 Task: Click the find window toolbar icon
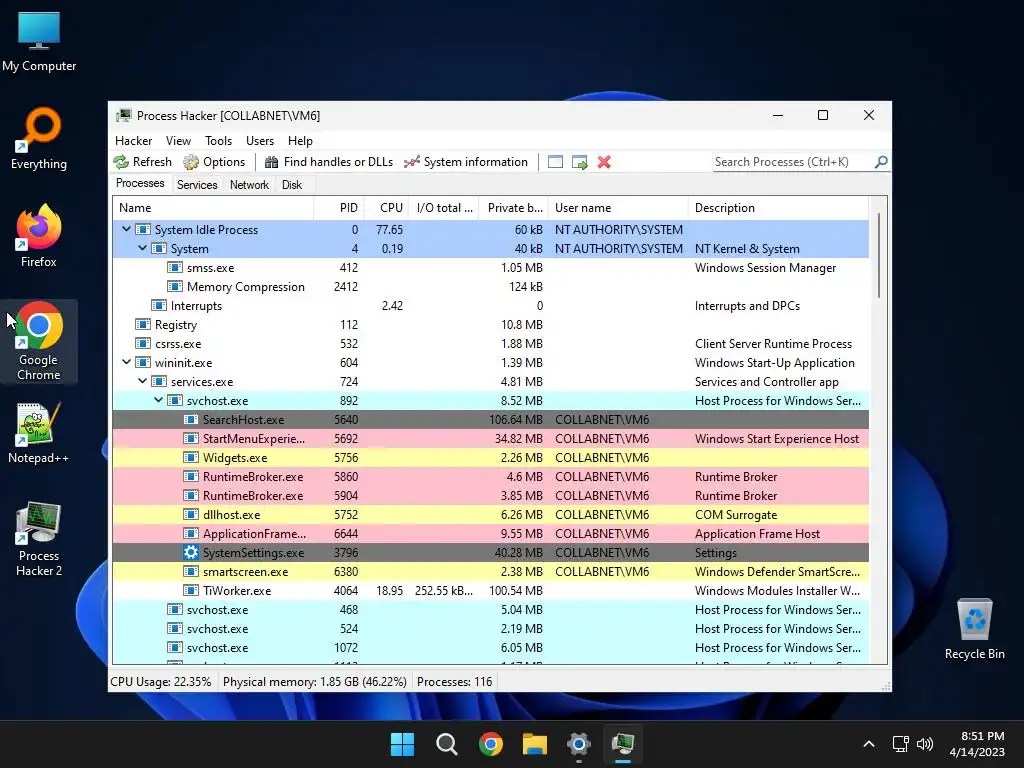[555, 162]
